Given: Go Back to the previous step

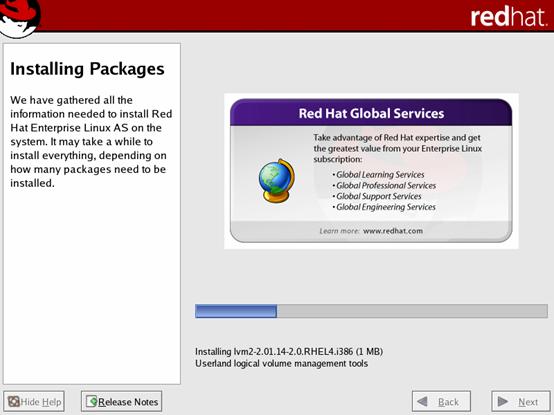Looking at the screenshot, I should point(441,402).
